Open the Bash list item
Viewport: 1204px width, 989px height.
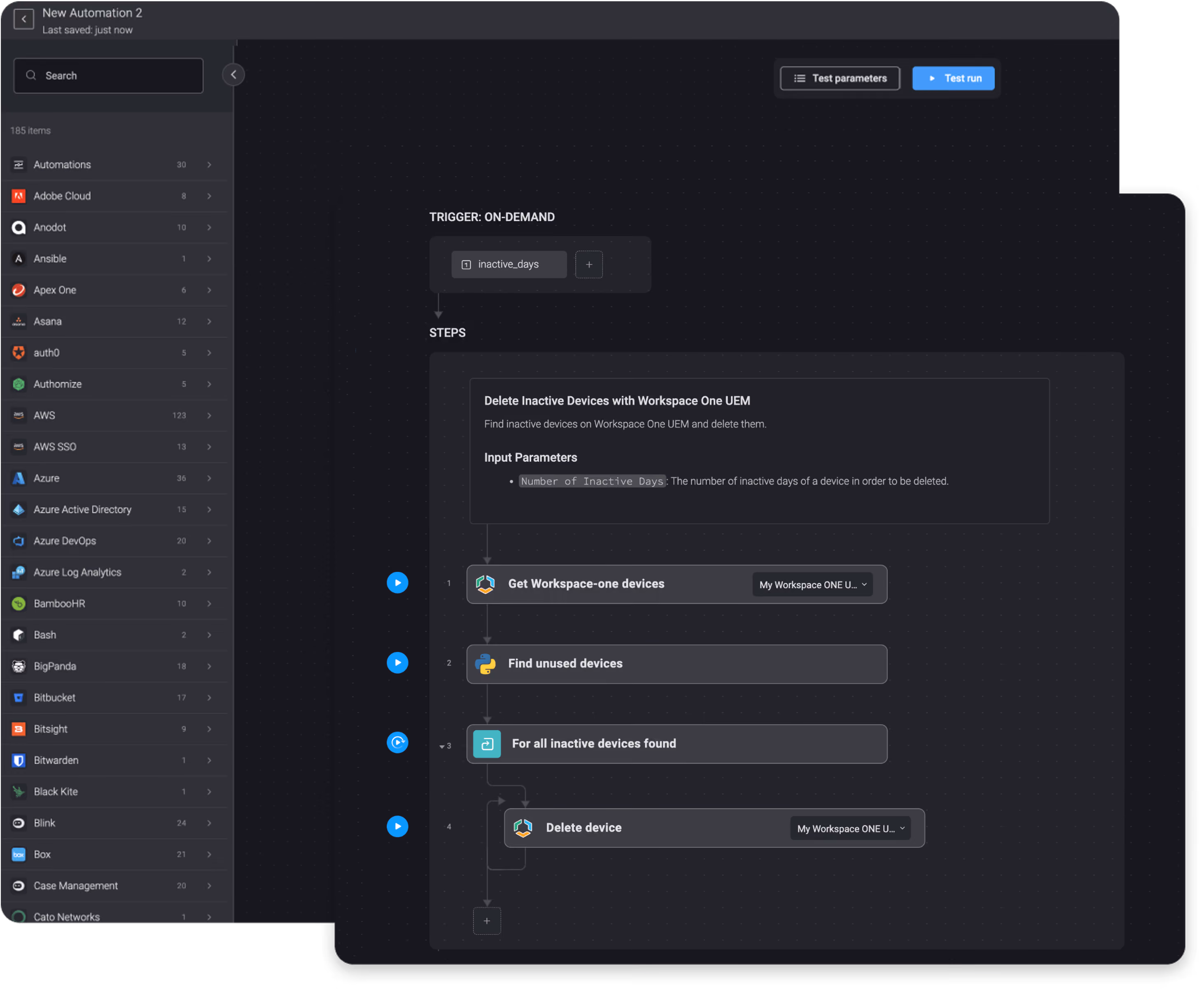[x=114, y=635]
